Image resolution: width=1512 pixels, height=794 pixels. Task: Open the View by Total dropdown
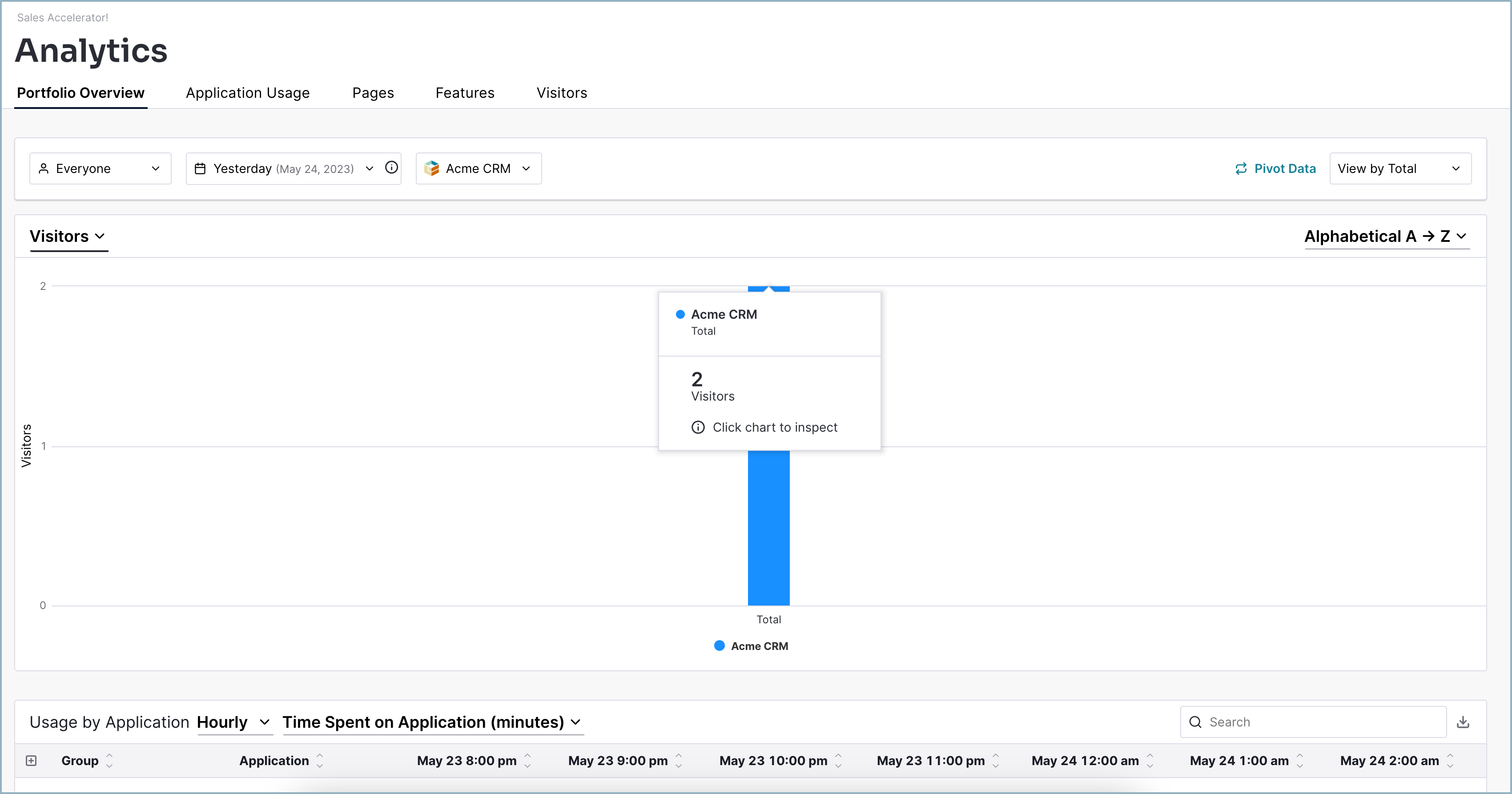[1400, 168]
